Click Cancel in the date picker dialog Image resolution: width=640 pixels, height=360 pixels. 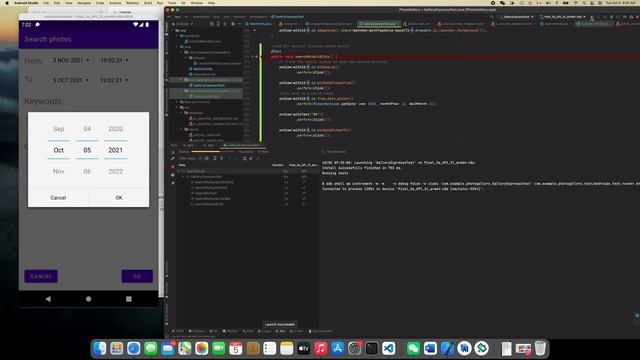pyautogui.click(x=58, y=198)
